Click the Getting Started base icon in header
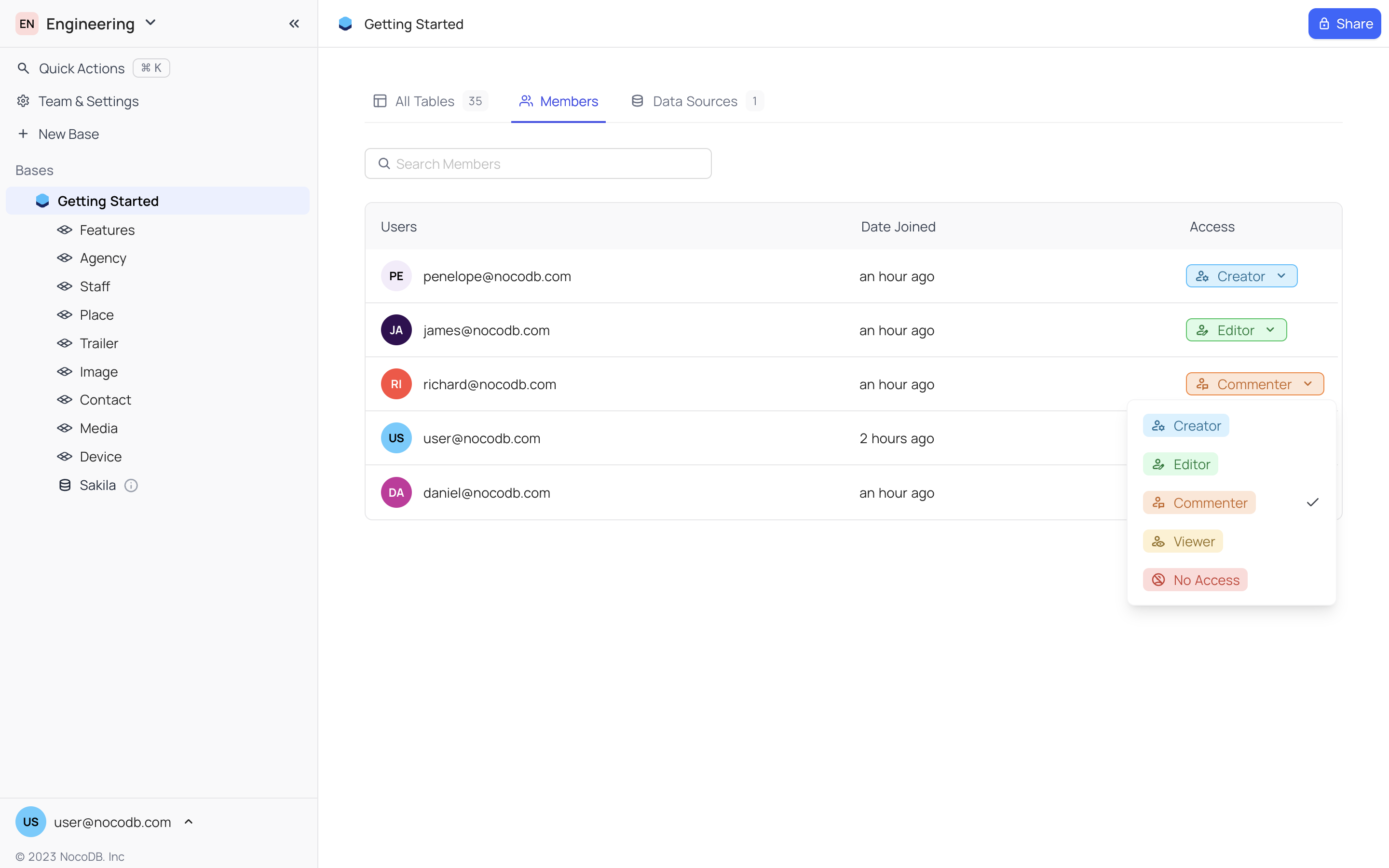The width and height of the screenshot is (1389, 868). click(x=345, y=24)
